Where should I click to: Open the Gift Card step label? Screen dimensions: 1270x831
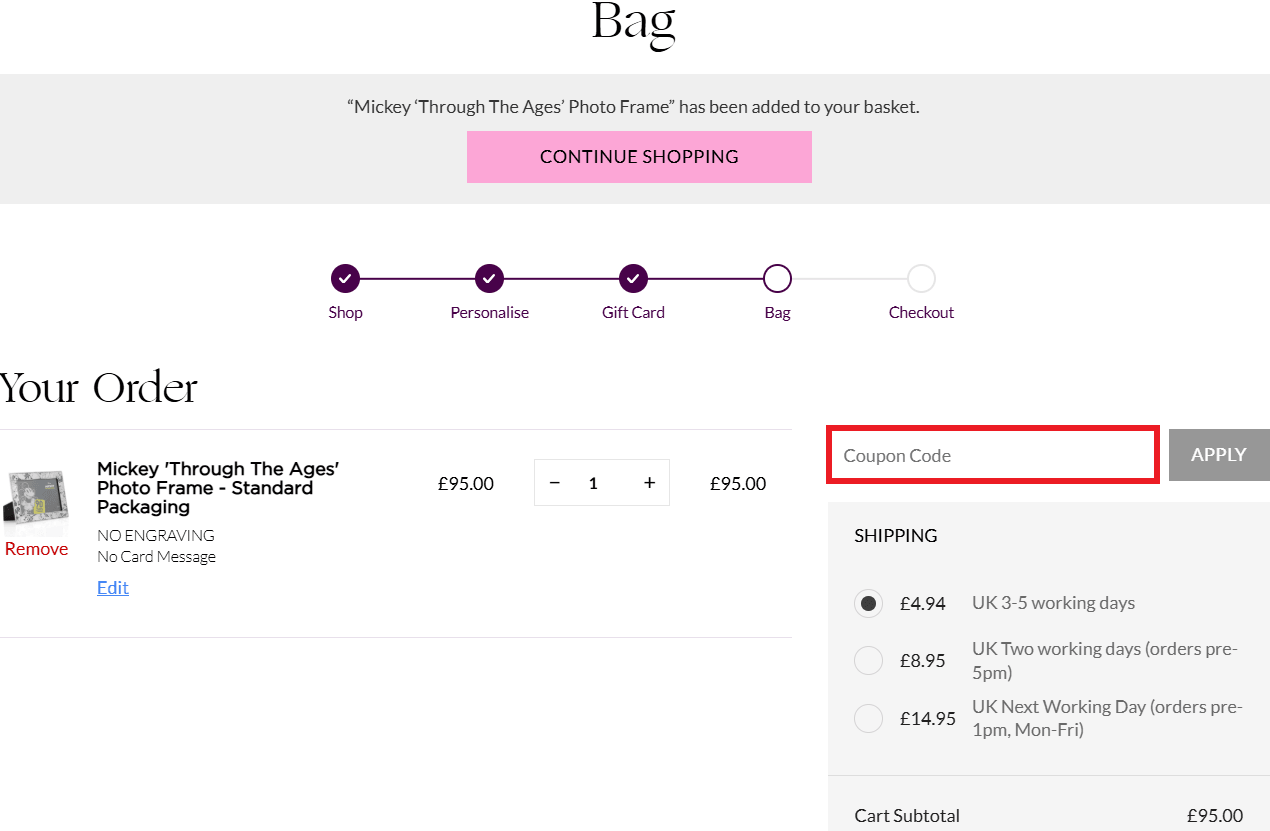pyautogui.click(x=633, y=312)
